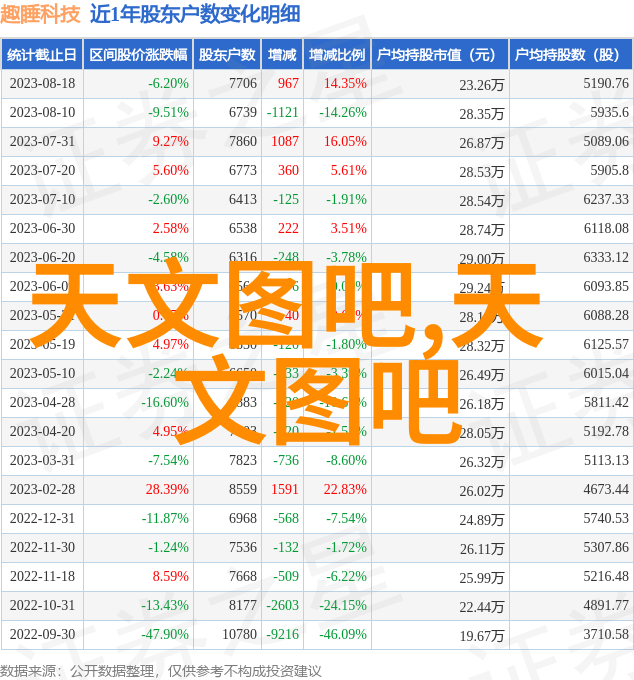Select average shares value 5190.76
Viewport: 634px width, 680px height.
tap(606, 83)
